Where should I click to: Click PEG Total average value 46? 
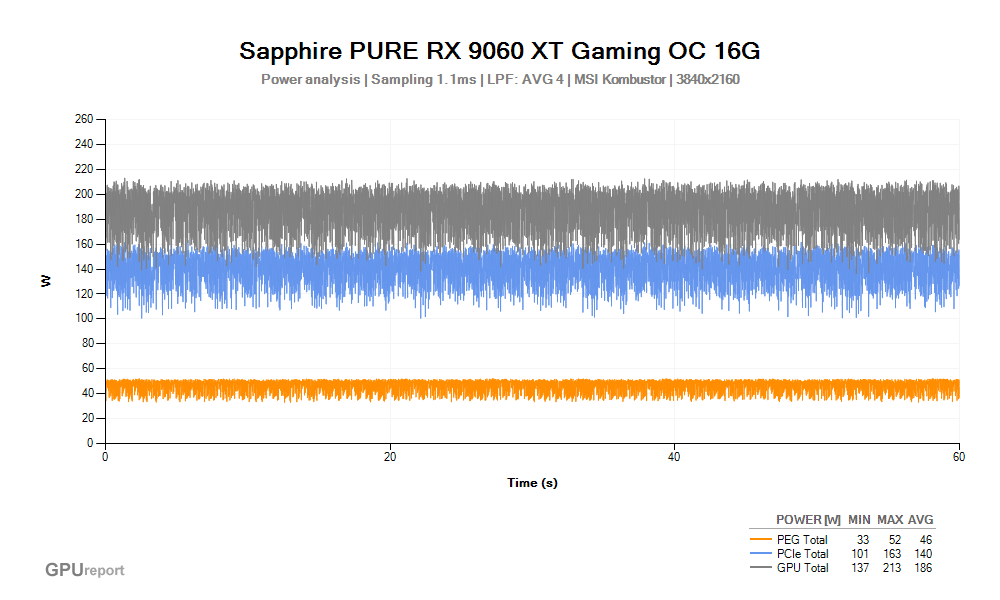925,540
